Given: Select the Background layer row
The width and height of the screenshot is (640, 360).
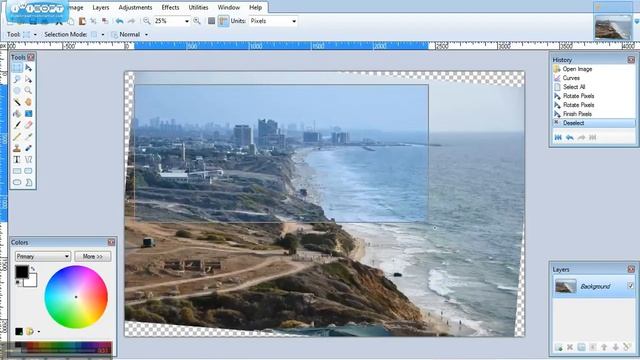Looking at the screenshot, I should pyautogui.click(x=593, y=286).
